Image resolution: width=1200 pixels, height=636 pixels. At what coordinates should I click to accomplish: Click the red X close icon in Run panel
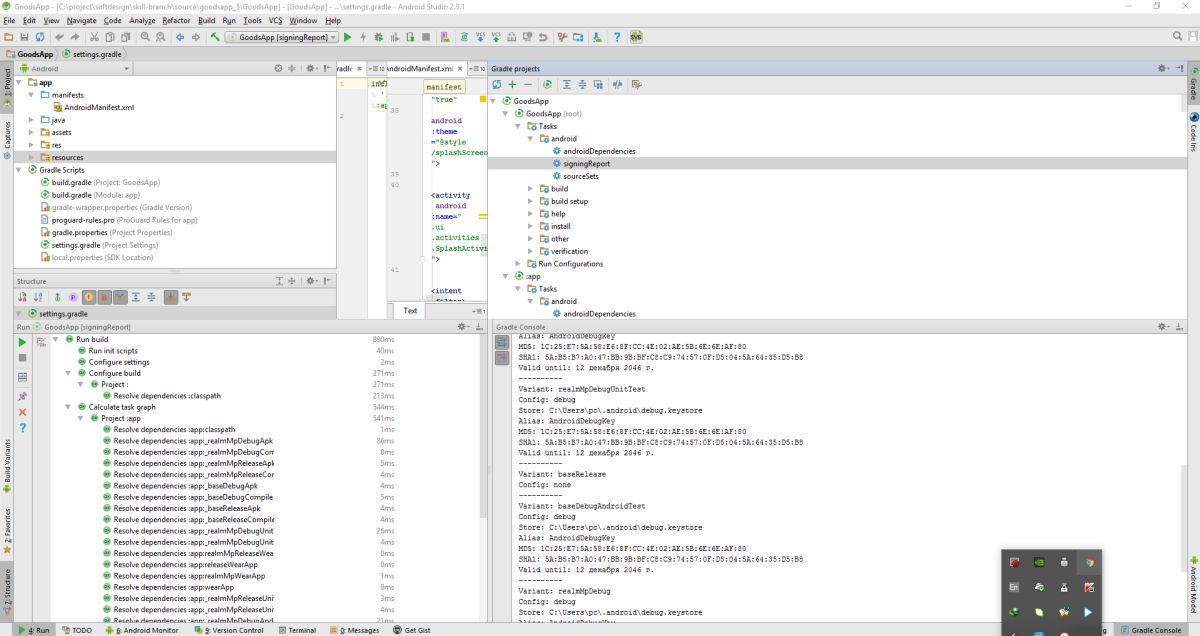click(x=22, y=412)
